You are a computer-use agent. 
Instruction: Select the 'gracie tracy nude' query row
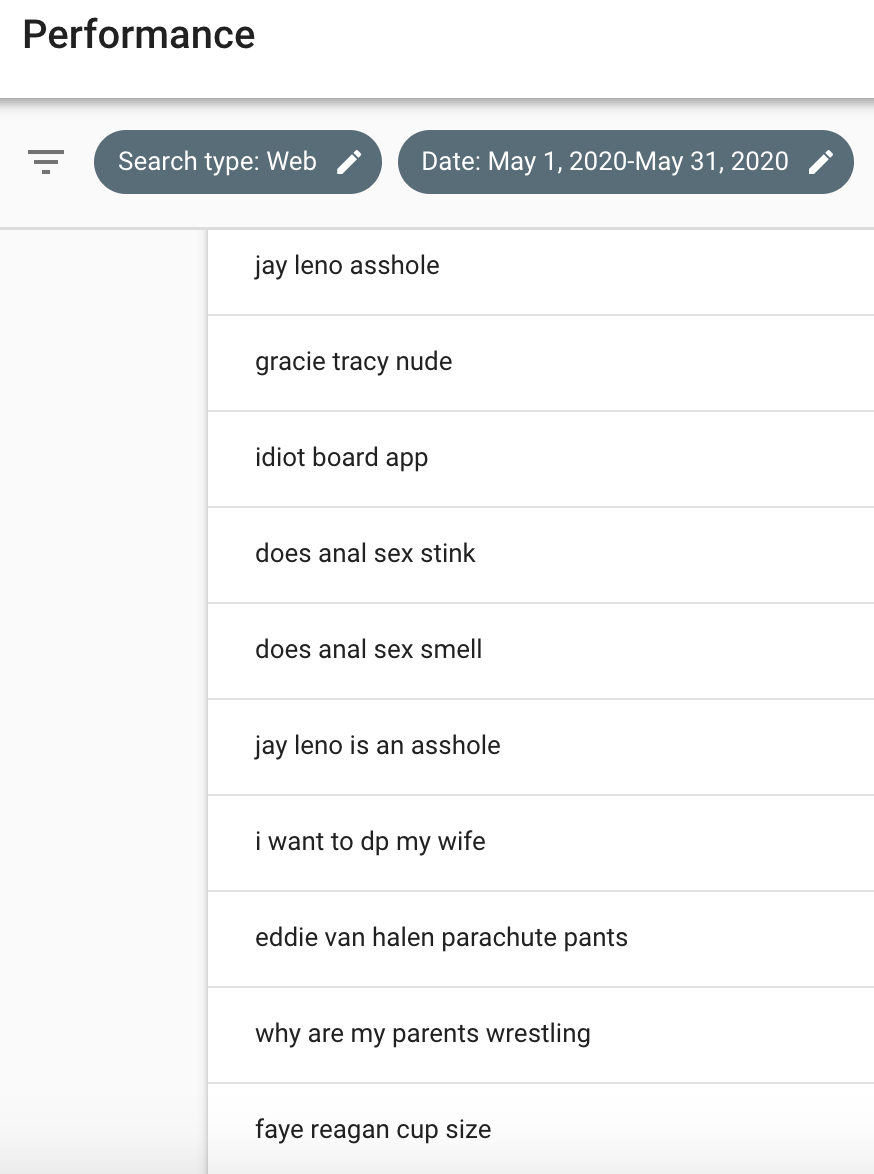point(353,362)
